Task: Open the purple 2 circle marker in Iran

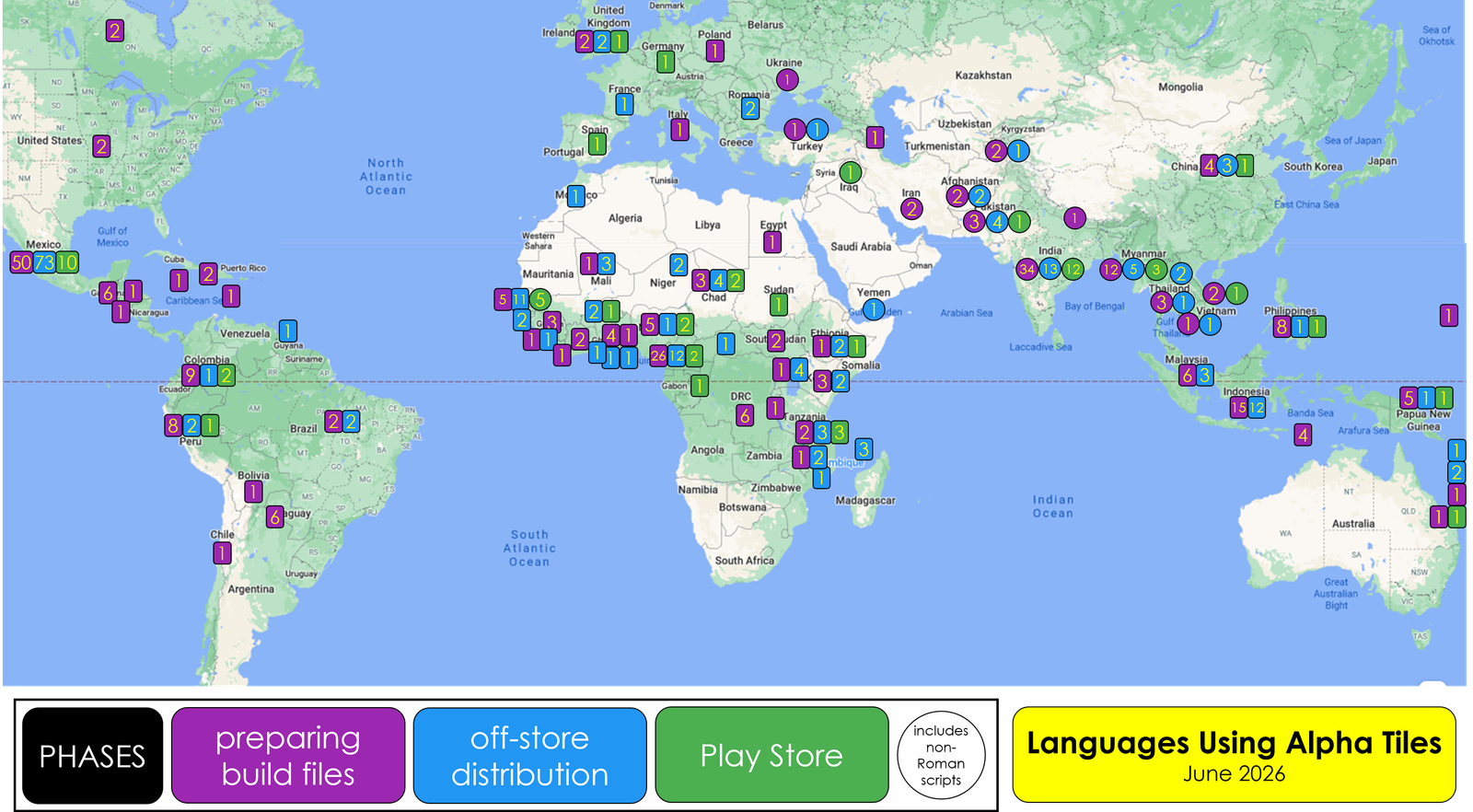Action: click(x=911, y=209)
